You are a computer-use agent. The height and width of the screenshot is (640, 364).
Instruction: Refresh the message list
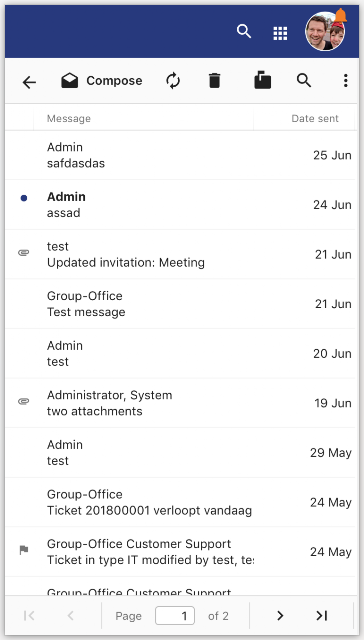pyautogui.click(x=173, y=81)
